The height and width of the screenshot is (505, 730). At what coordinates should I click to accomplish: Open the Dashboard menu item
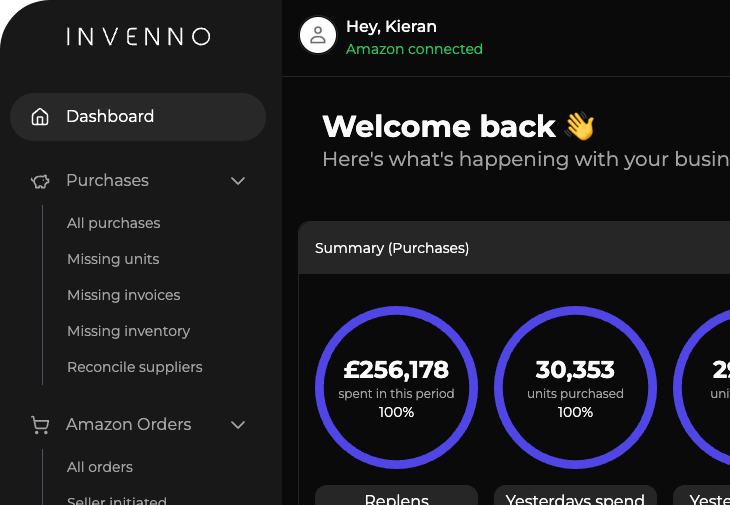pos(138,117)
